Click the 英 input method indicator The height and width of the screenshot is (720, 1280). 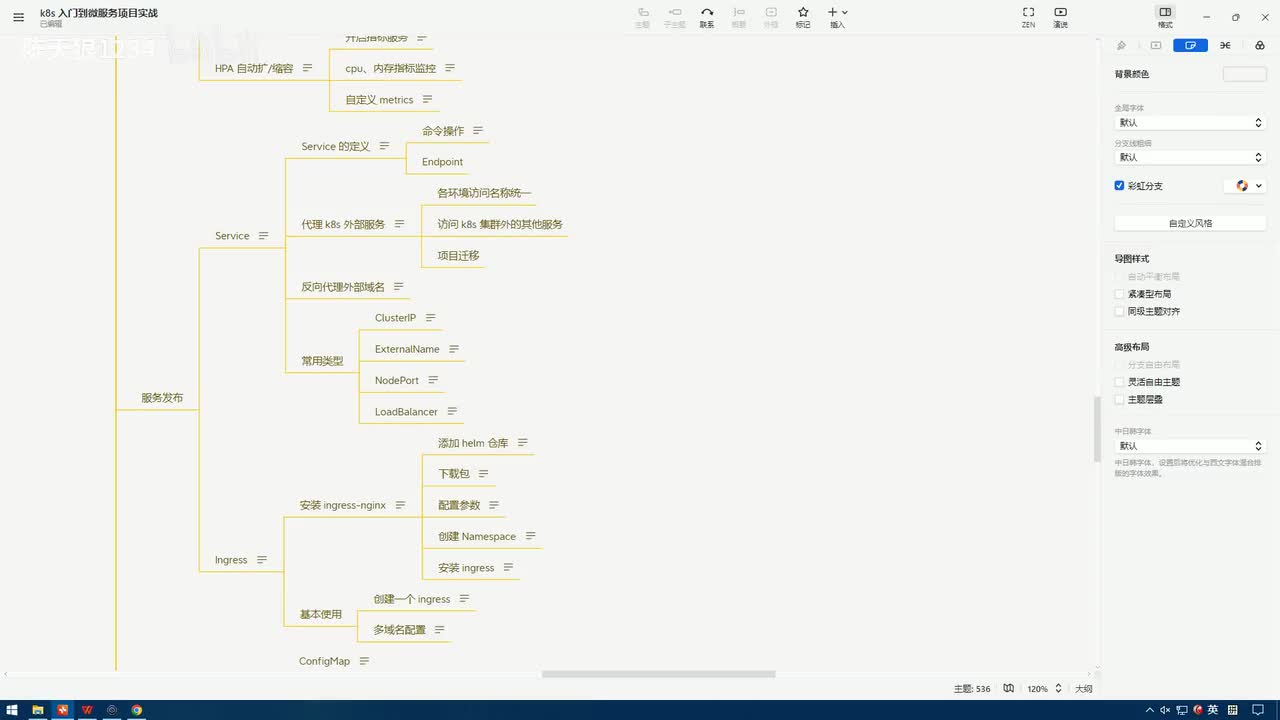click(1213, 710)
